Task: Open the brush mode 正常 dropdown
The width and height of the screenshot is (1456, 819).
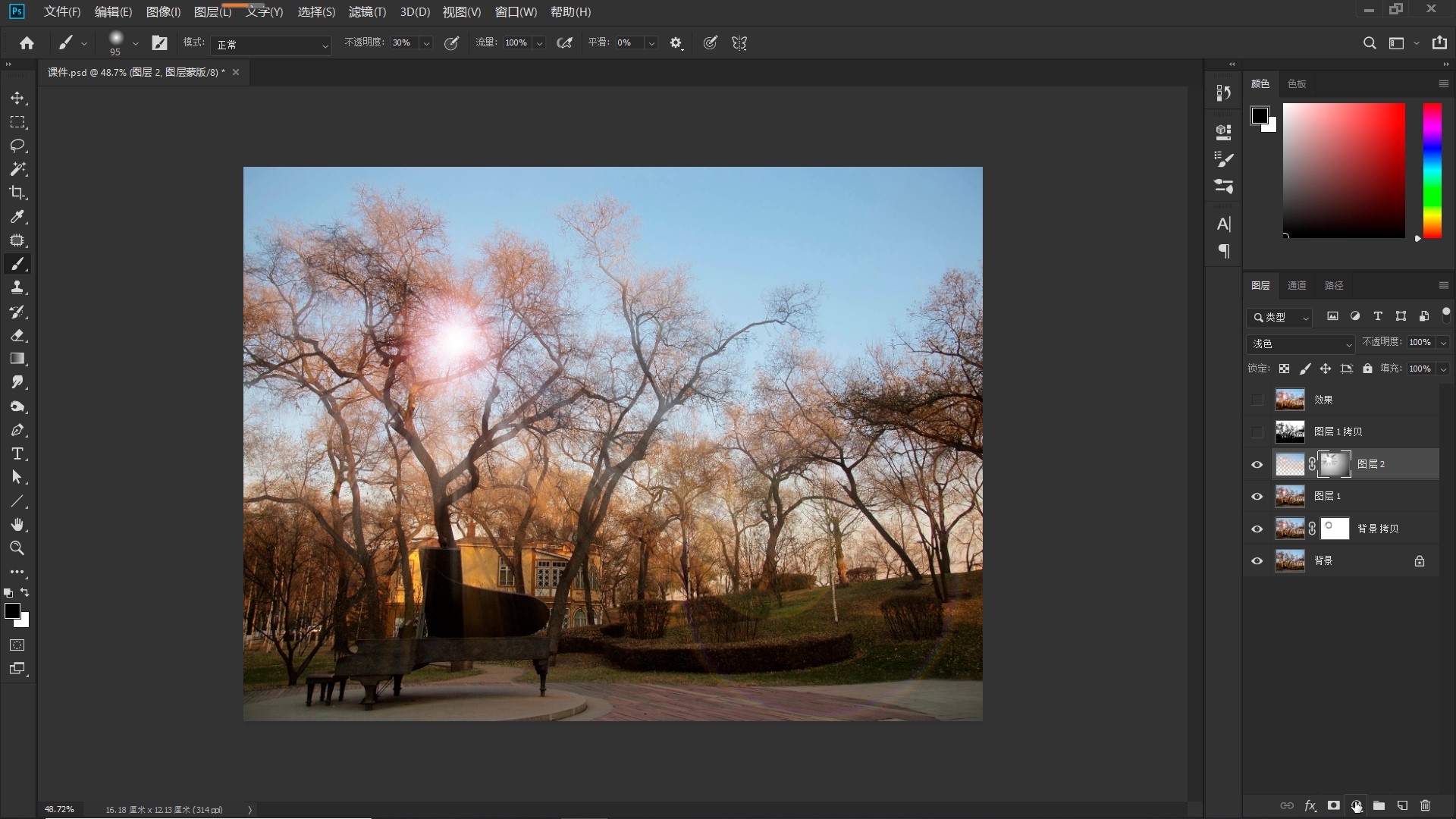Action: click(x=271, y=45)
